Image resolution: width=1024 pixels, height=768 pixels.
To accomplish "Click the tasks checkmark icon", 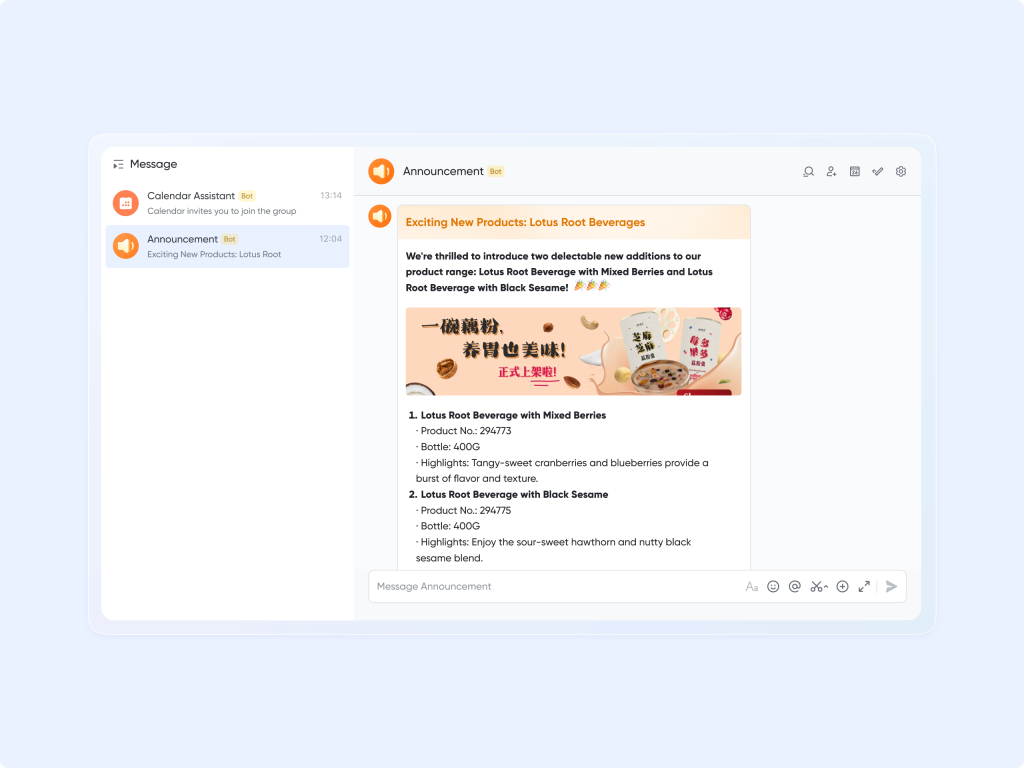I will tap(878, 172).
